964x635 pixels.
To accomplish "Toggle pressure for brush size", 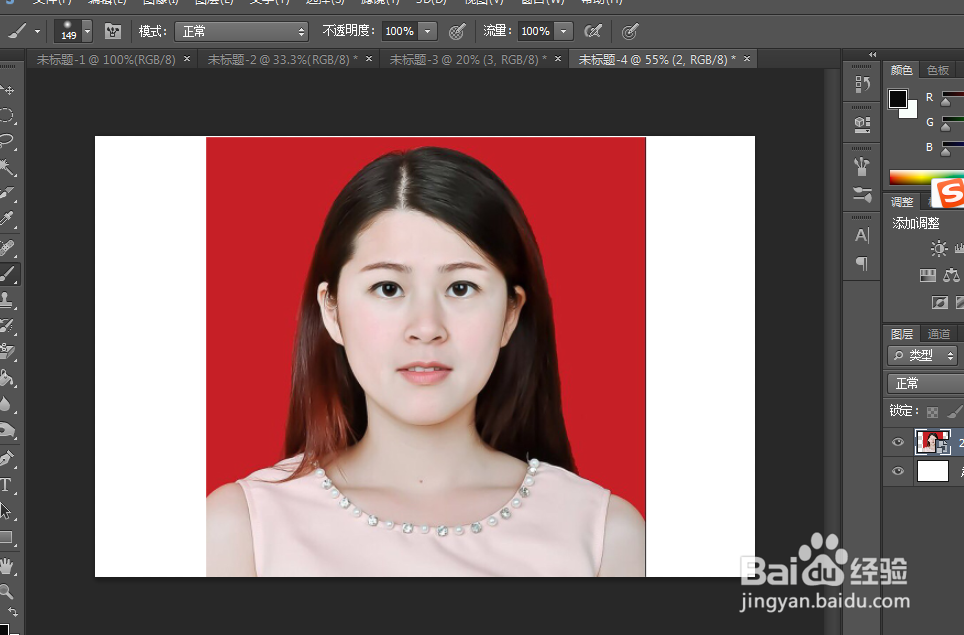I will (630, 31).
